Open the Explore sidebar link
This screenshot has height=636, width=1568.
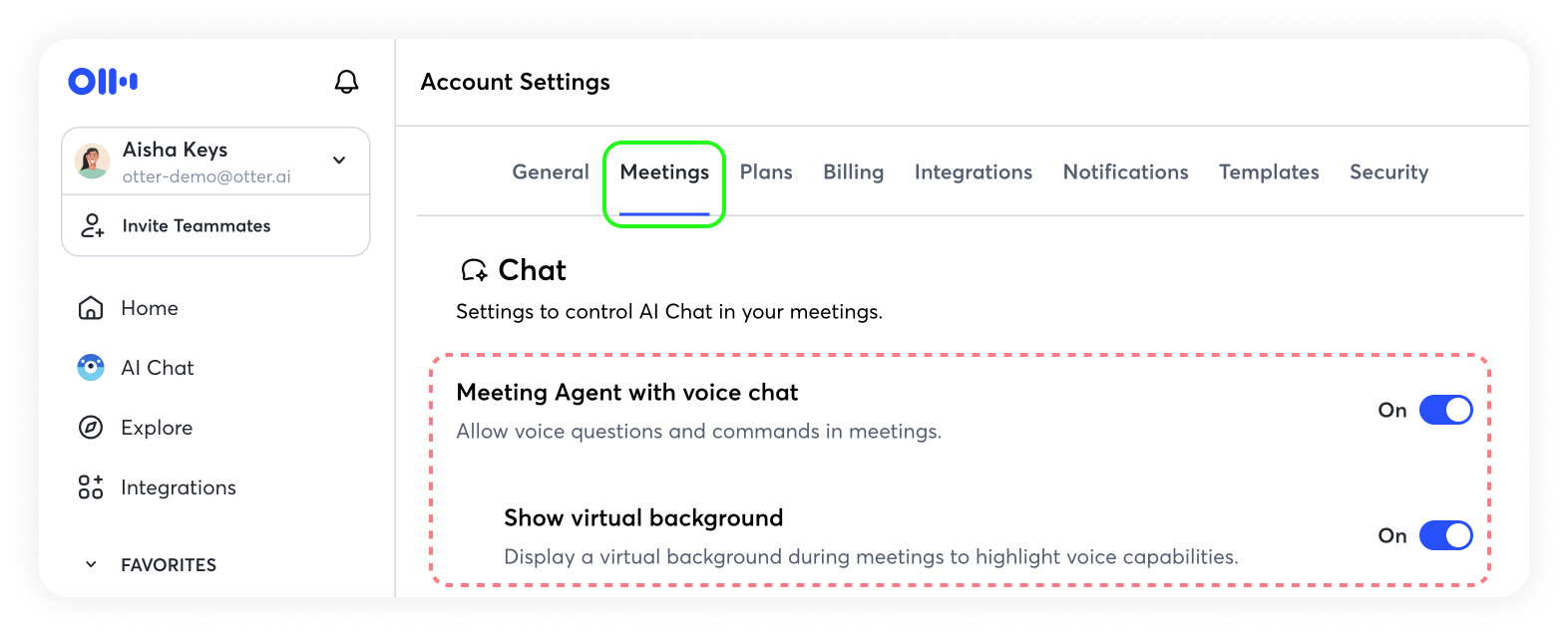[157, 428]
